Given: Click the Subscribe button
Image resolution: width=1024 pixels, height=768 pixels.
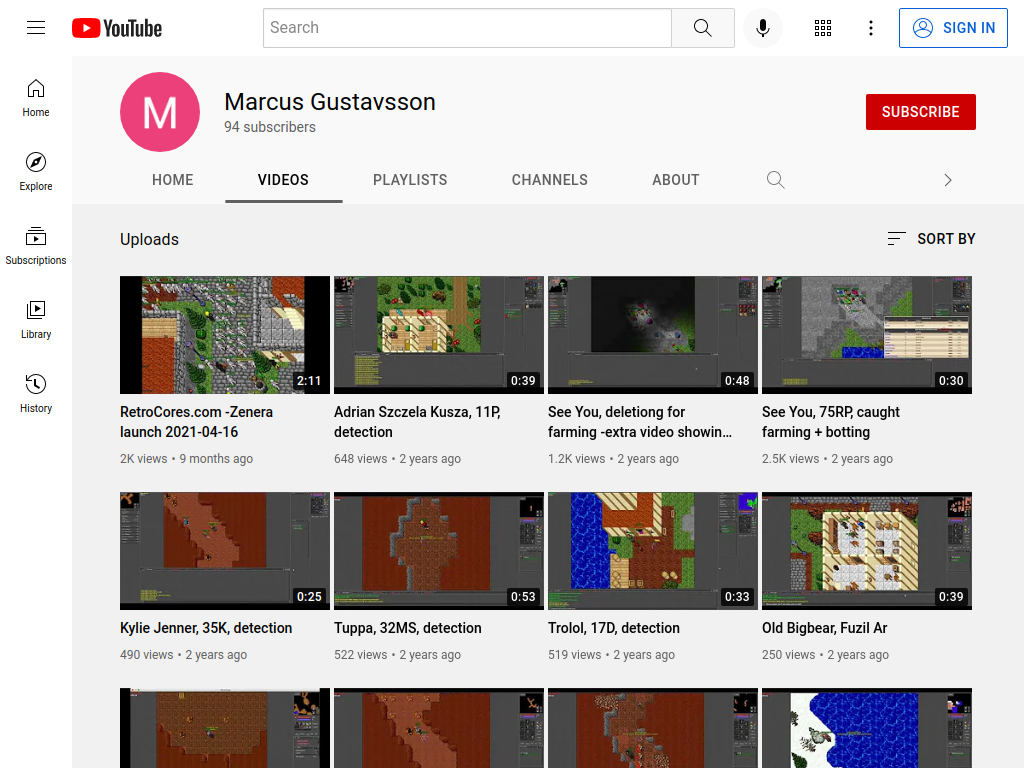Looking at the screenshot, I should tap(921, 112).
